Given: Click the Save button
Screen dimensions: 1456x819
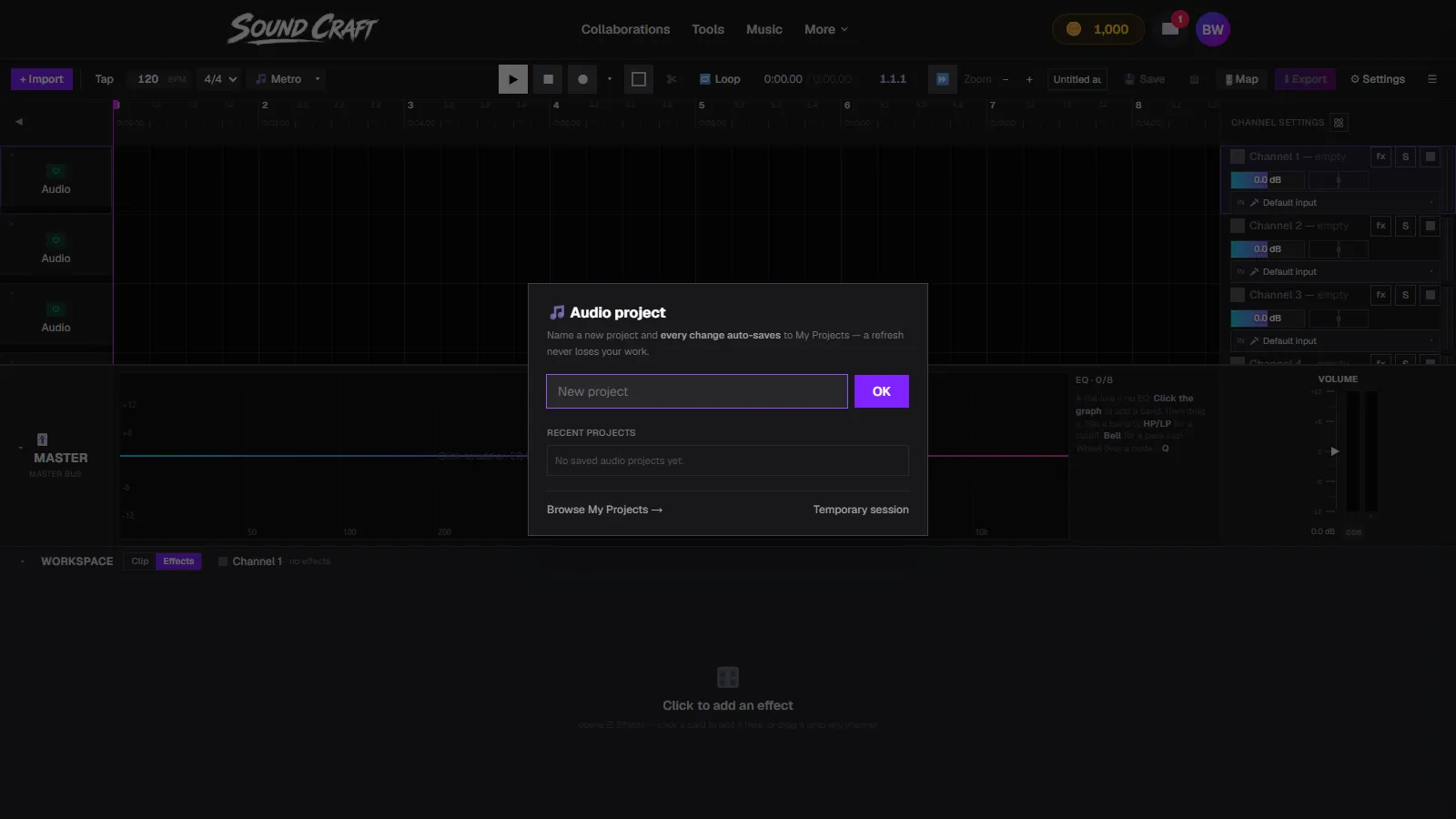Looking at the screenshot, I should coord(1145,79).
